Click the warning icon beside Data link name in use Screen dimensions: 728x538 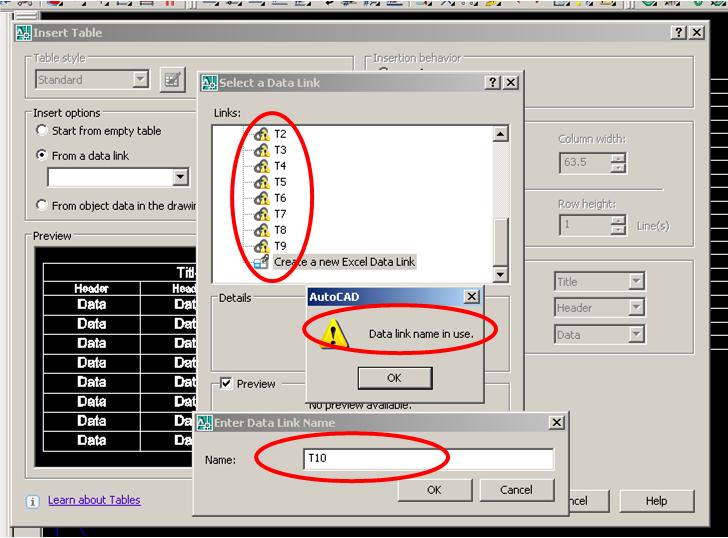pos(332,333)
